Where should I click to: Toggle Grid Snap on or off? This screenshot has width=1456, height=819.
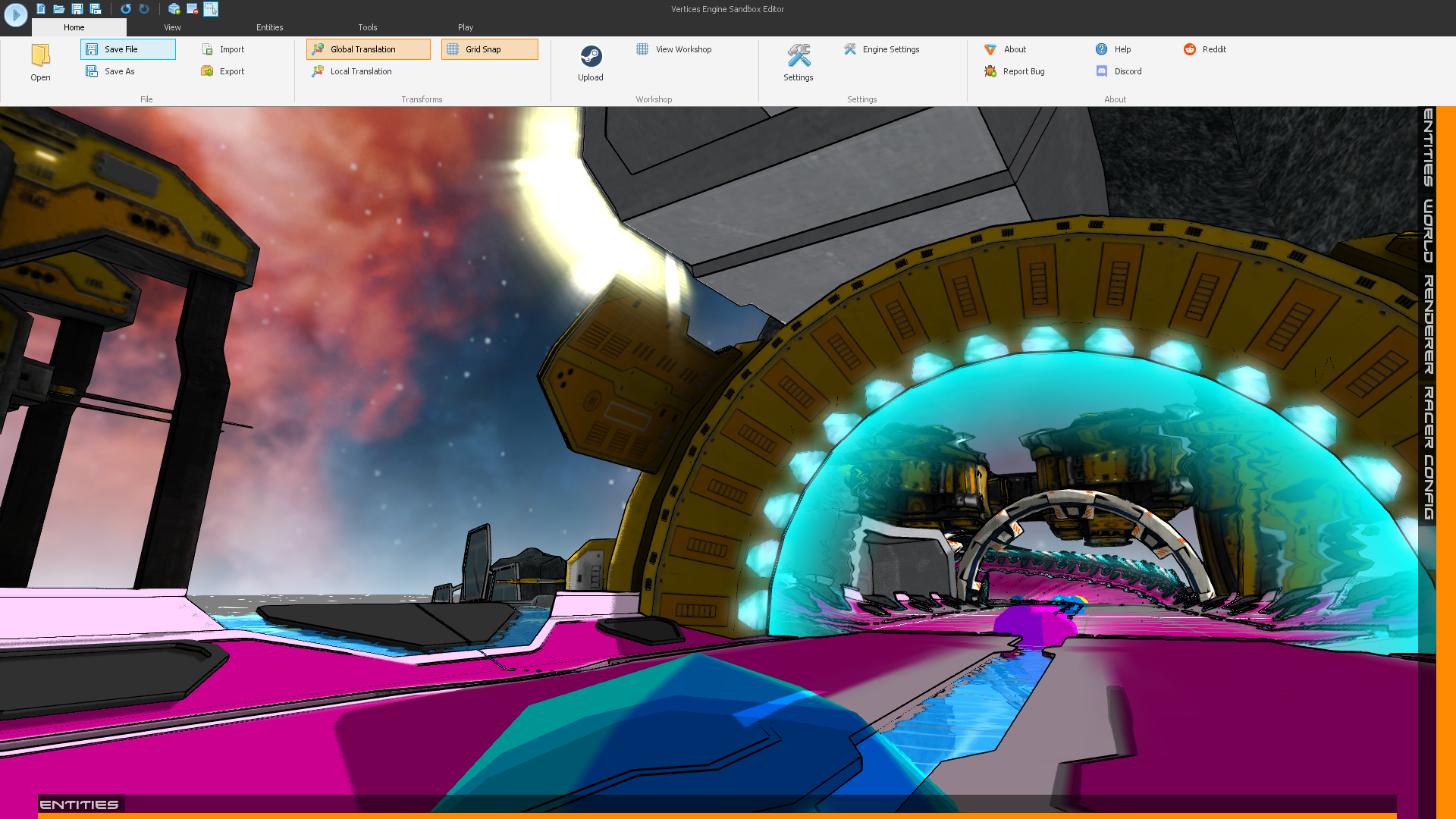coord(489,49)
